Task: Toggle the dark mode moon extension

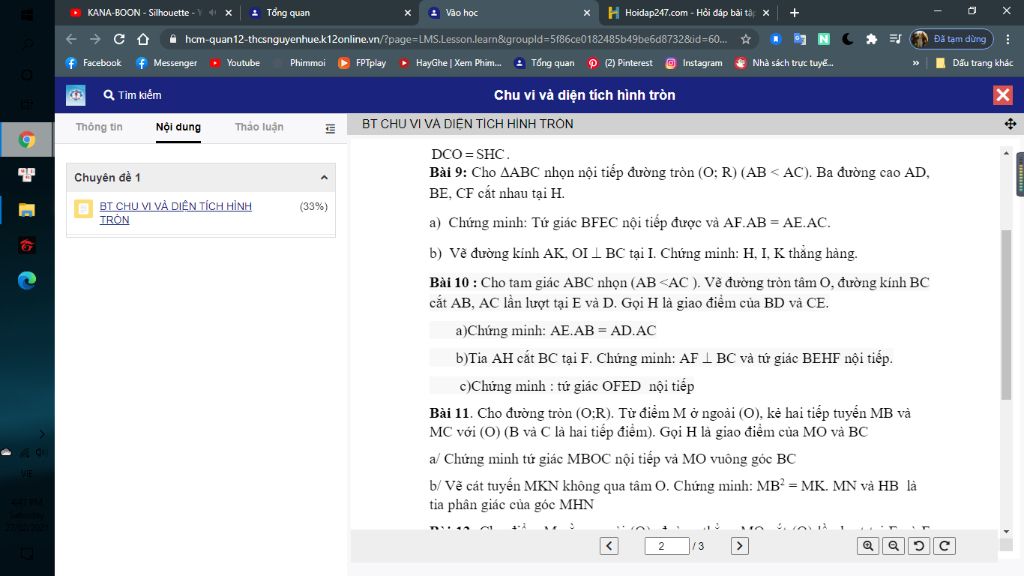Action: (848, 39)
